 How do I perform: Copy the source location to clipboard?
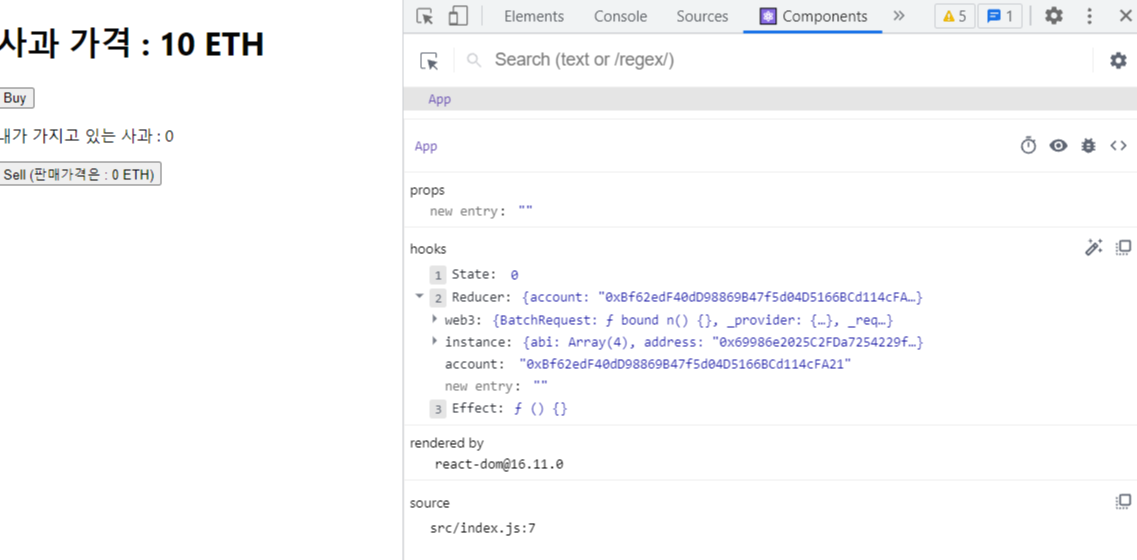tap(1123, 501)
